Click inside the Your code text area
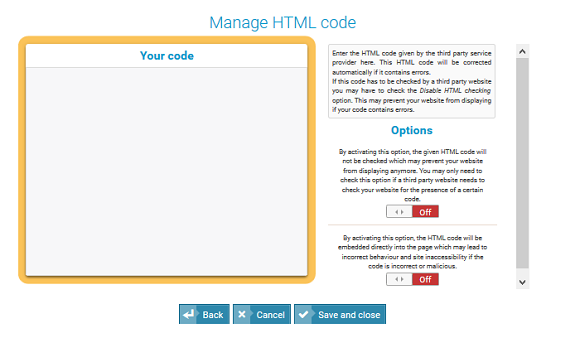Viewport: 580px width, 362px height. [166, 171]
